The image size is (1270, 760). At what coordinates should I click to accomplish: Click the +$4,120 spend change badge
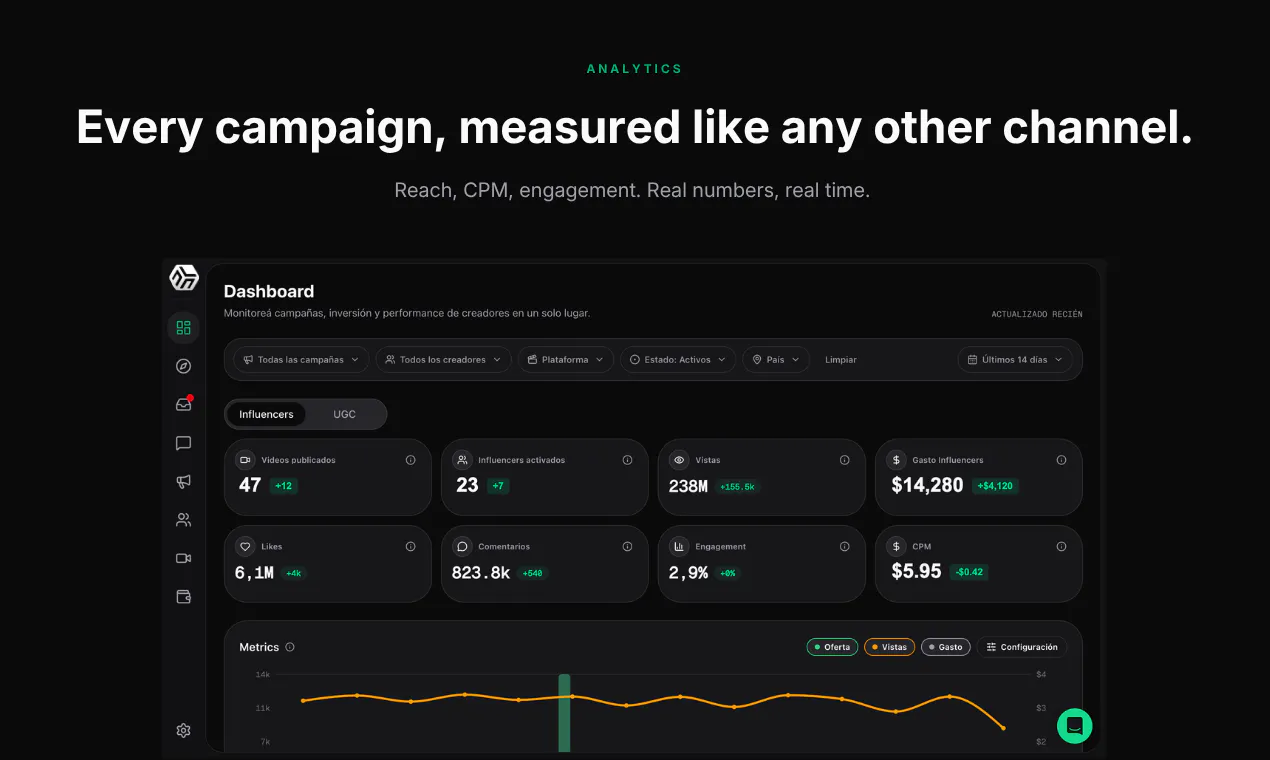coord(995,486)
